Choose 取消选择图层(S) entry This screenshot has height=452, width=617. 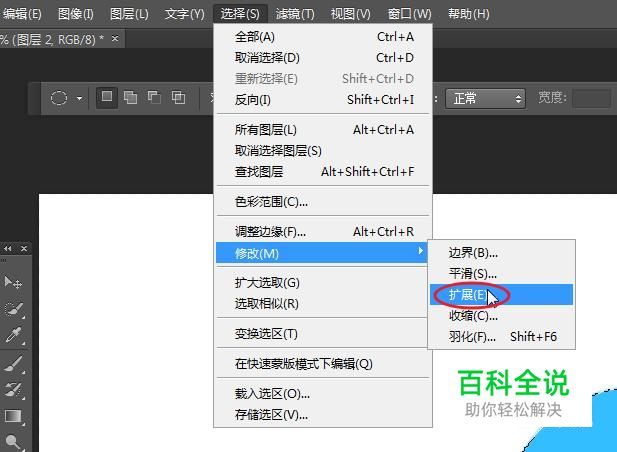(x=323, y=151)
